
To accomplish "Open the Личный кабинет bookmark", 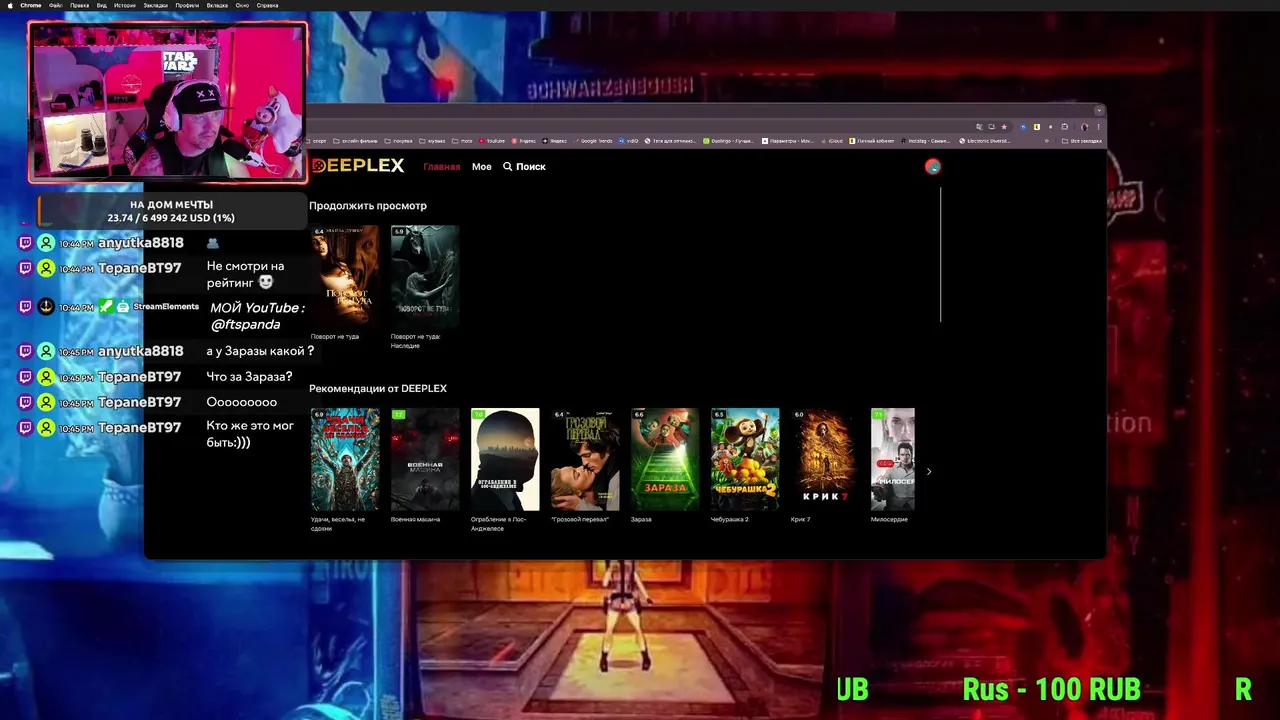I will [872, 141].
